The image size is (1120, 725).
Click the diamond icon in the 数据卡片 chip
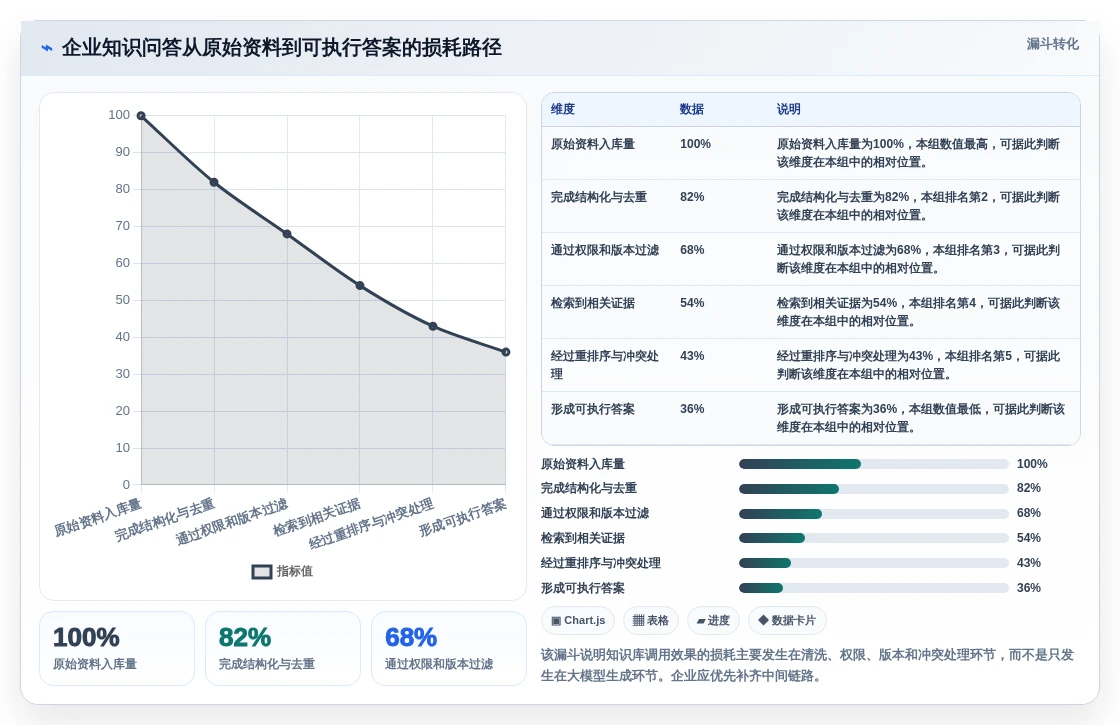click(x=763, y=620)
